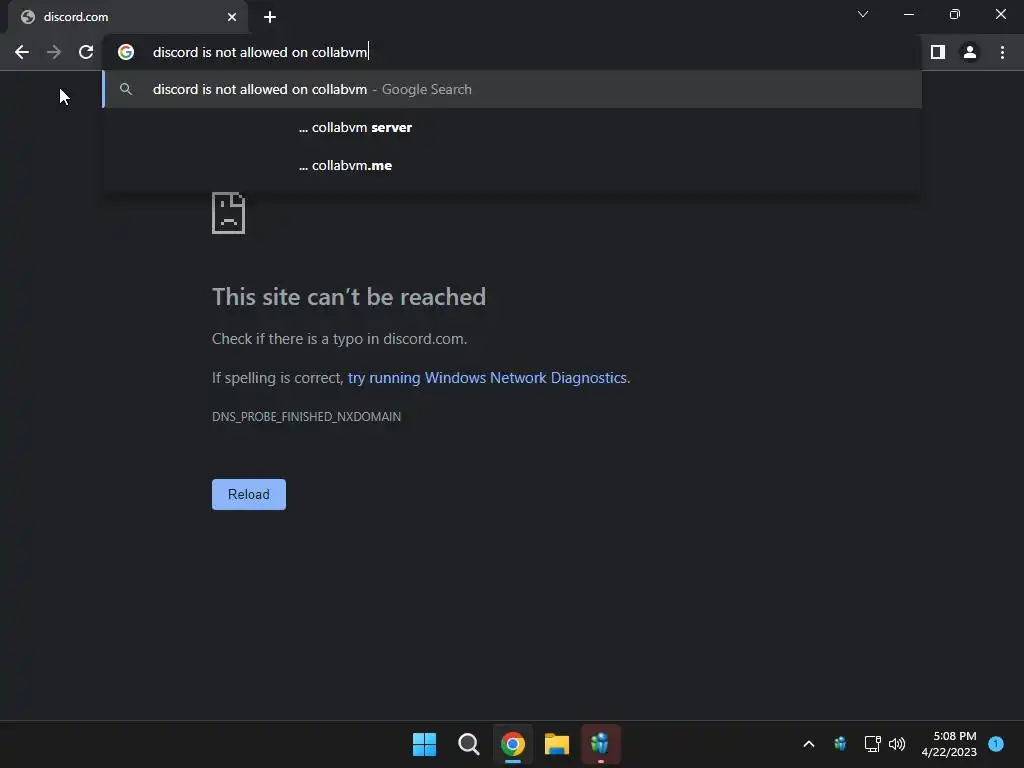Minimize the Chrome window
Viewport: 1024px width, 768px height.
908,14
